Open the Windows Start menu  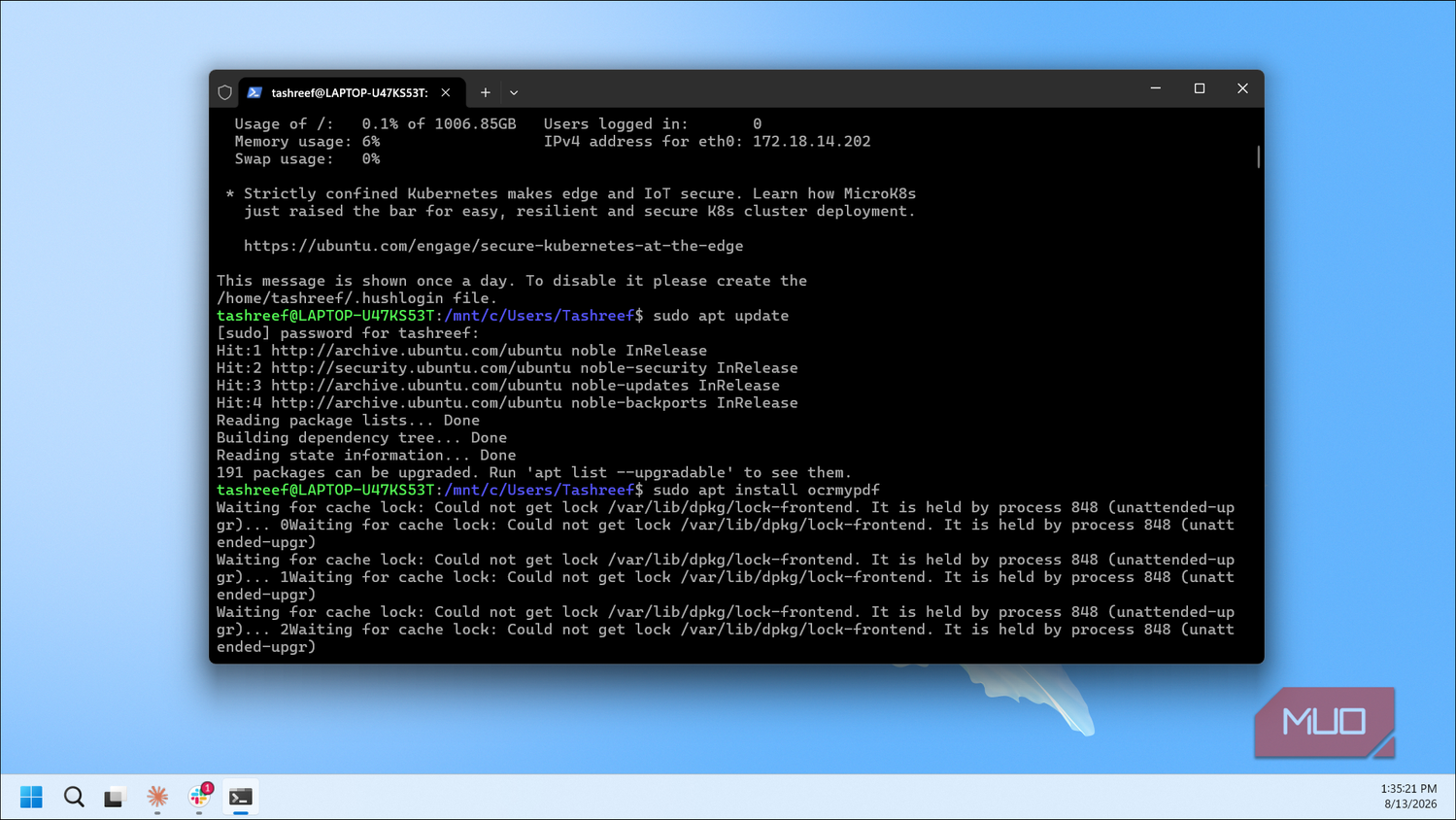coord(31,797)
